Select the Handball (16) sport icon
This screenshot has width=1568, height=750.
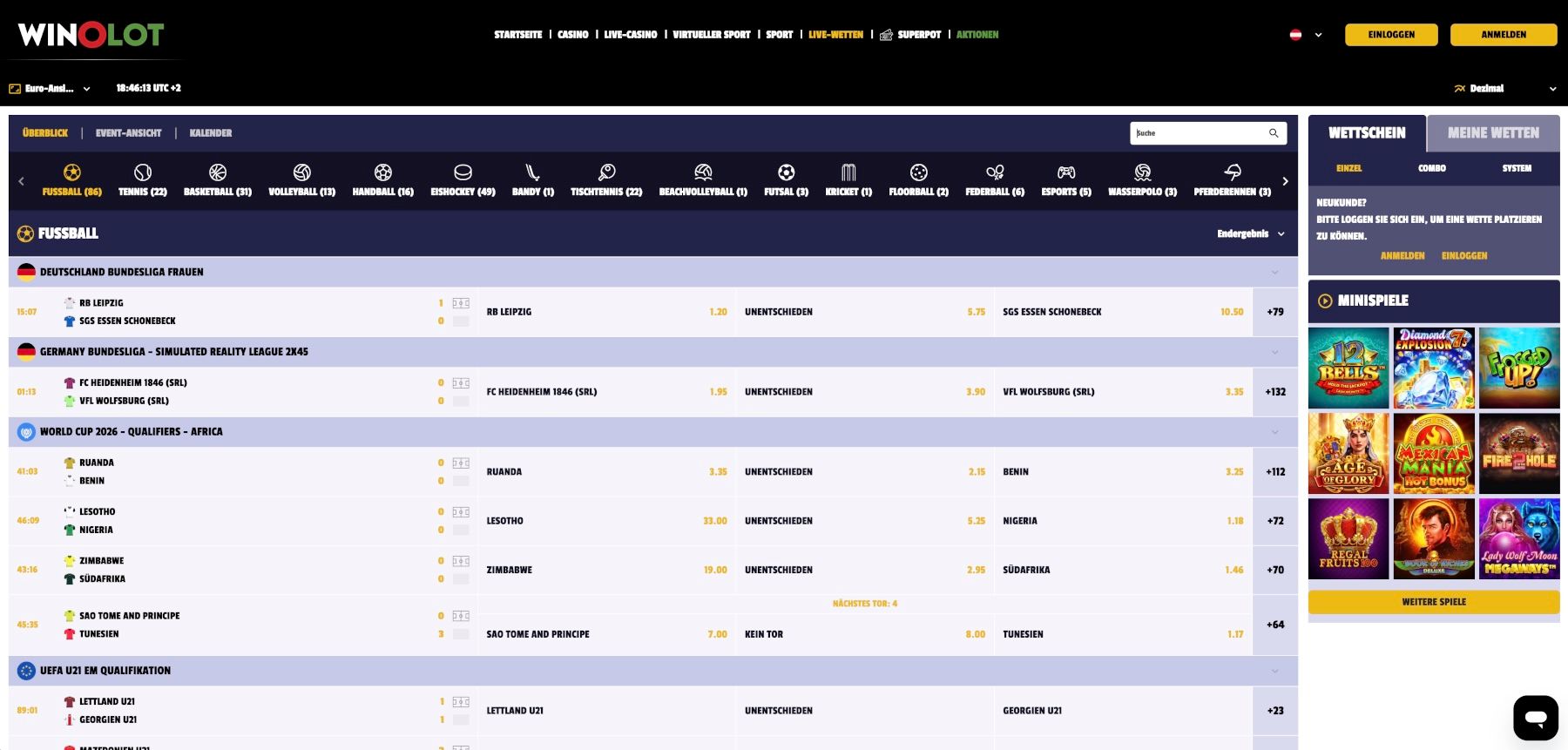(x=382, y=172)
